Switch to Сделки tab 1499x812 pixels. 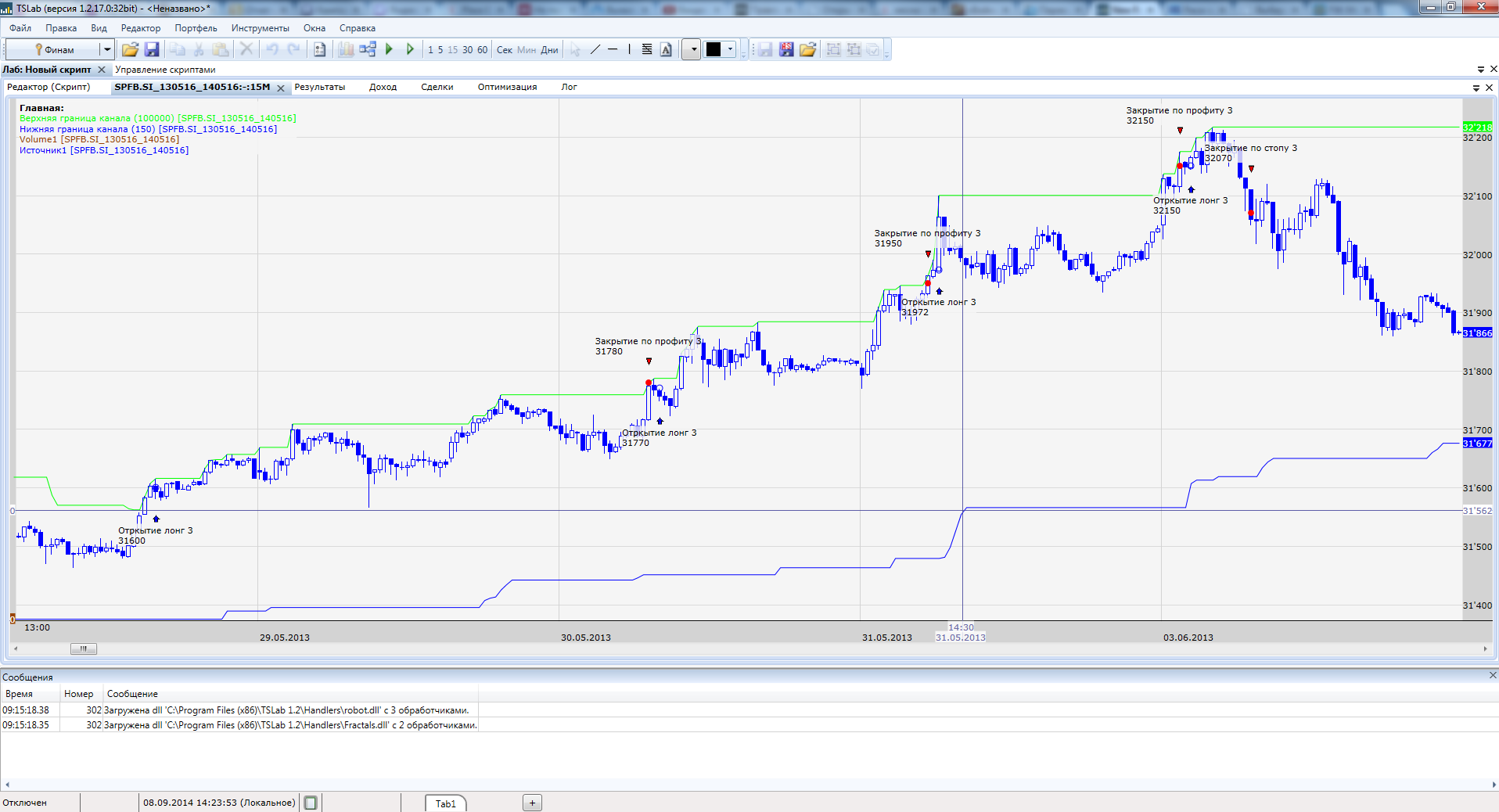click(x=437, y=87)
